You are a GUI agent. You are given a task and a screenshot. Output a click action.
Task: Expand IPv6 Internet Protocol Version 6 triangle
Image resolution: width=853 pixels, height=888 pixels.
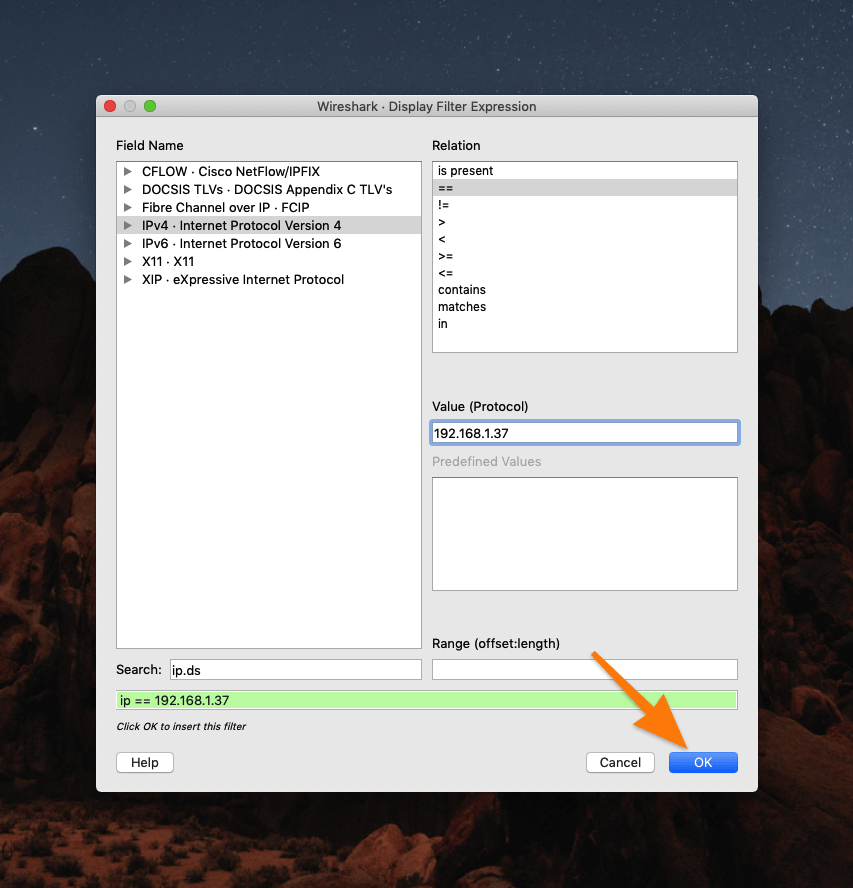click(128, 244)
